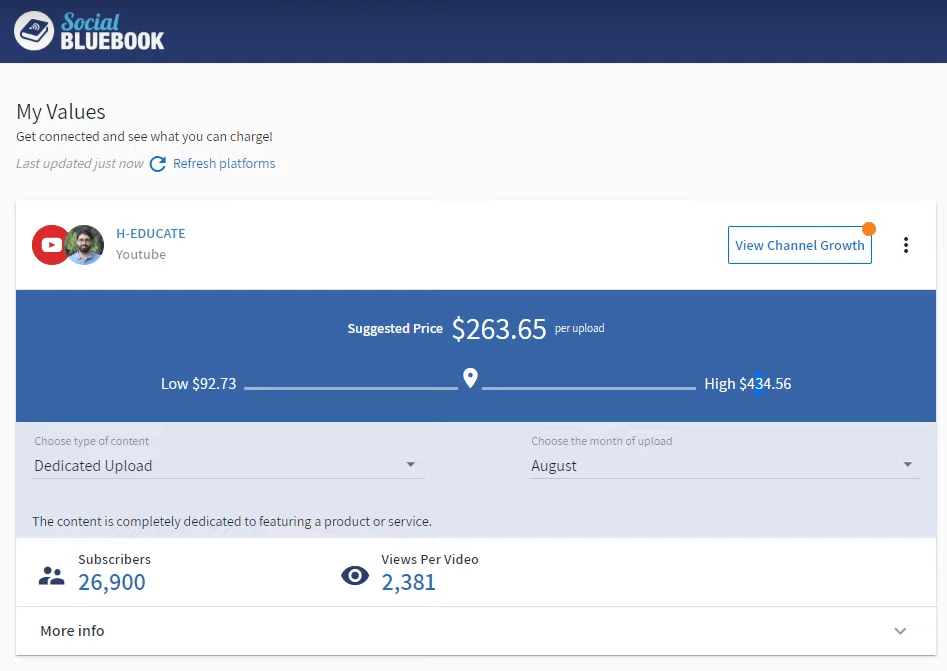Image resolution: width=947 pixels, height=671 pixels.
Task: Click the Suggested Price amount $263.65
Action: [x=498, y=327]
